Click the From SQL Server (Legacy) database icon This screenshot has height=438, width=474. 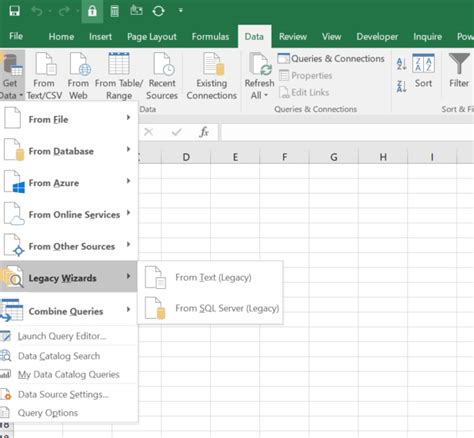pyautogui.click(x=155, y=308)
